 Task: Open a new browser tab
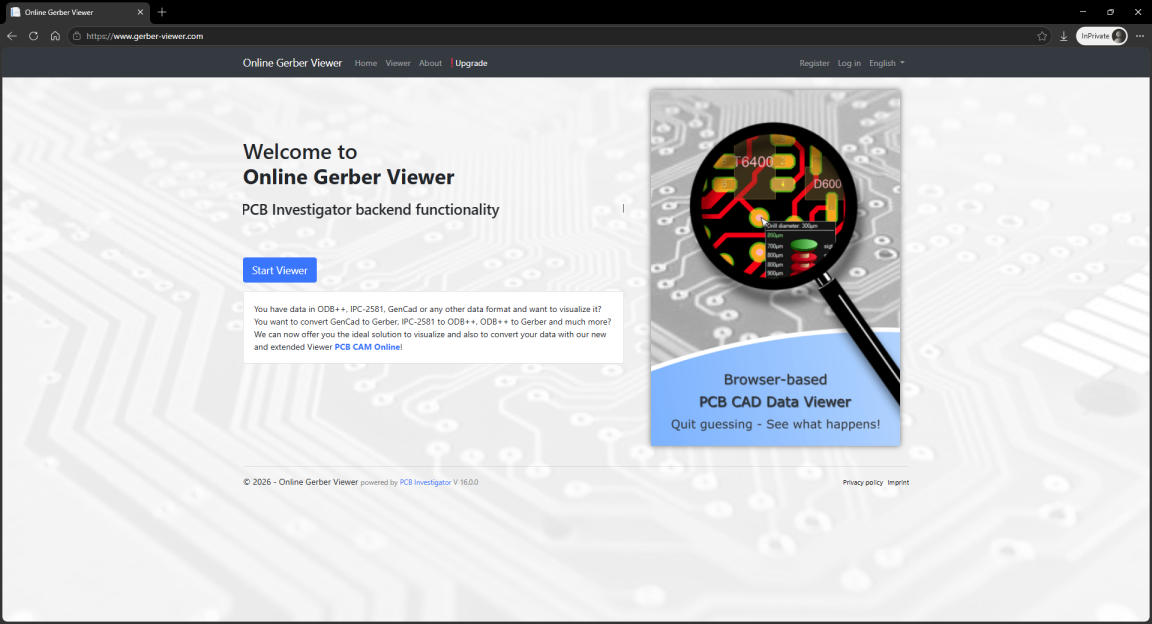coord(162,12)
